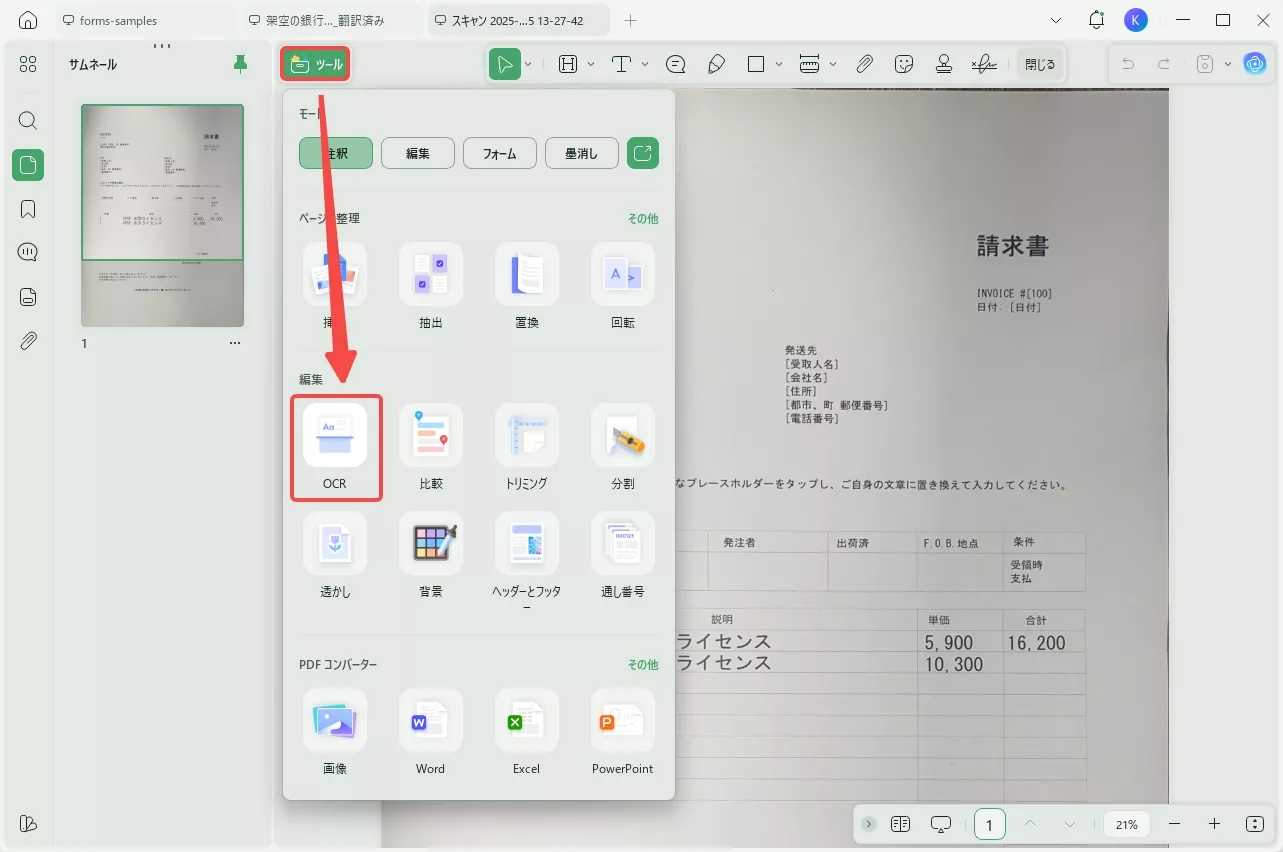Open the 21% zoom level dropdown
This screenshot has width=1283, height=852.
pos(1126,824)
